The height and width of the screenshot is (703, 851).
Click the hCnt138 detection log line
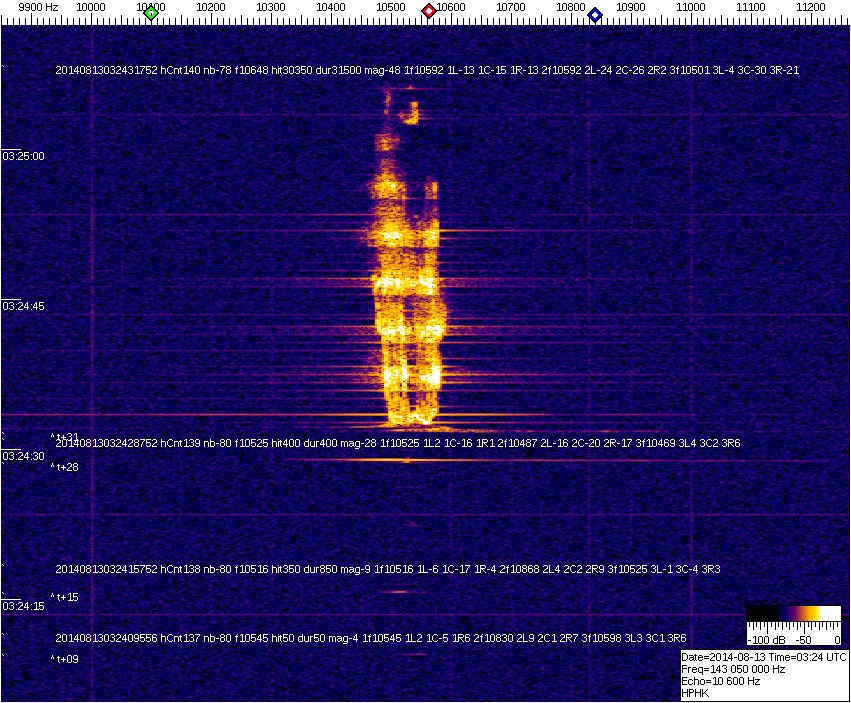pyautogui.click(x=388, y=569)
